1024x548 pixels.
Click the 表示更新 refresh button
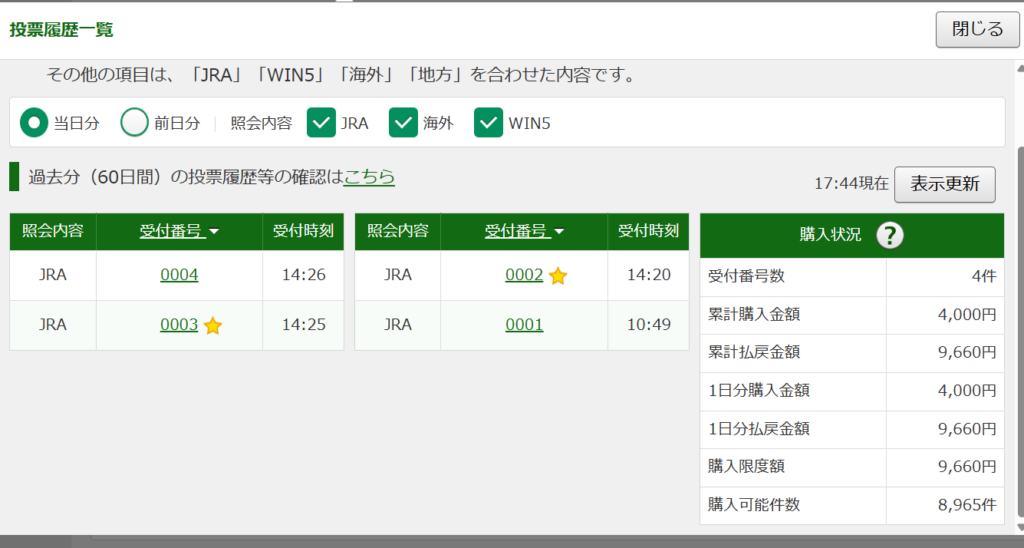[945, 184]
